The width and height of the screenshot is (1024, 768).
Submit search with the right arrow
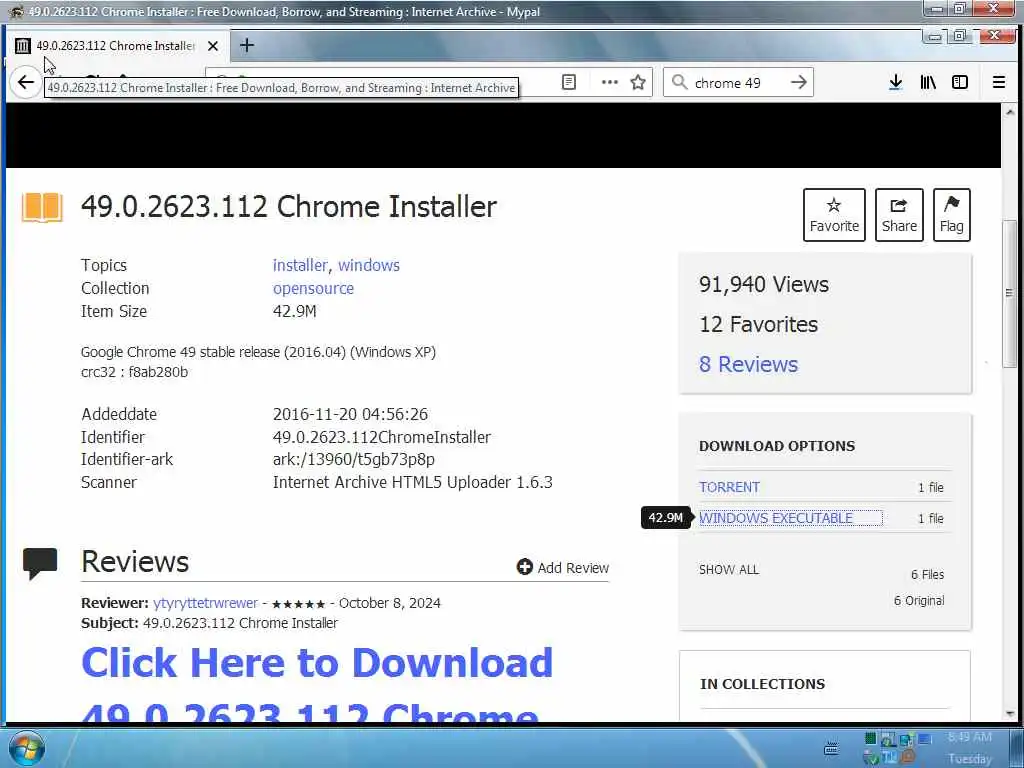pyautogui.click(x=798, y=82)
